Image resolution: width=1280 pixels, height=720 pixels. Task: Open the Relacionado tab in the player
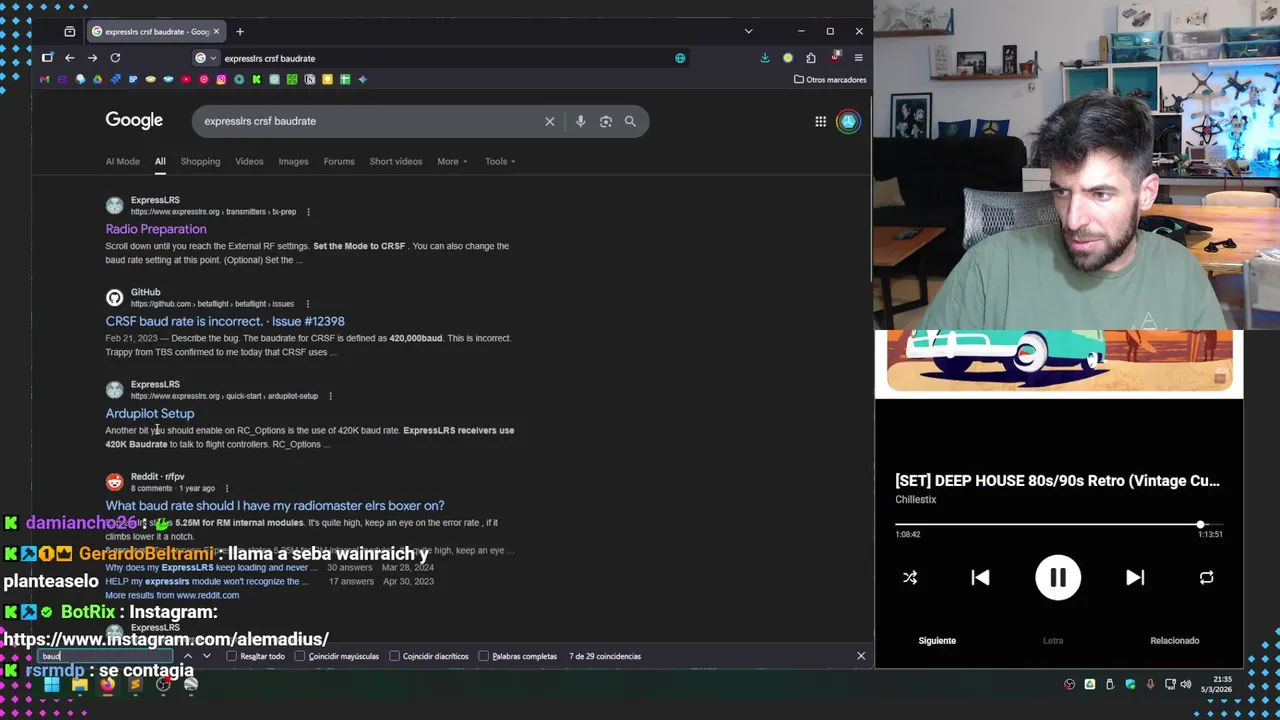(1175, 640)
